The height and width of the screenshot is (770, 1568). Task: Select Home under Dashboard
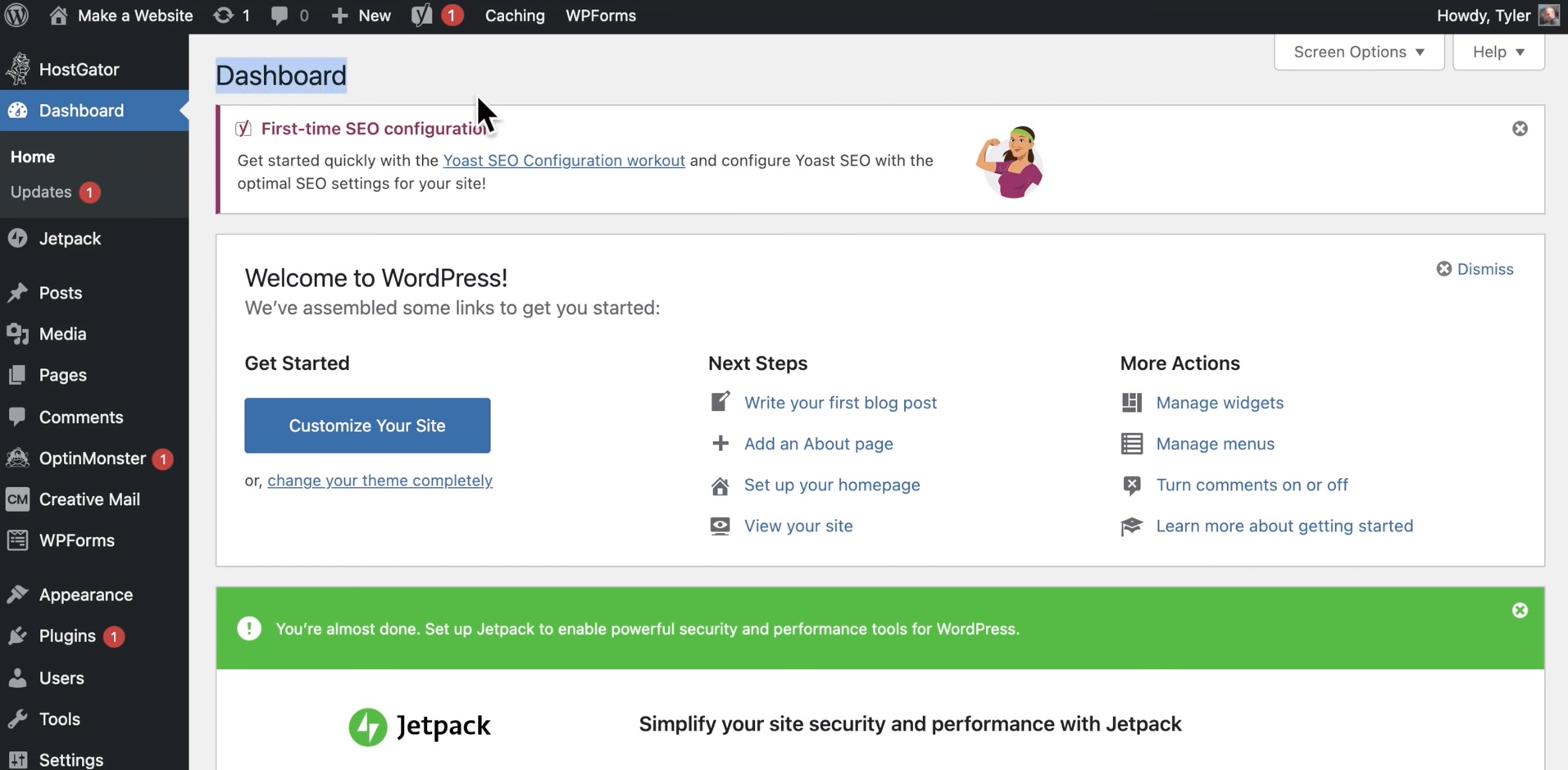coord(33,157)
